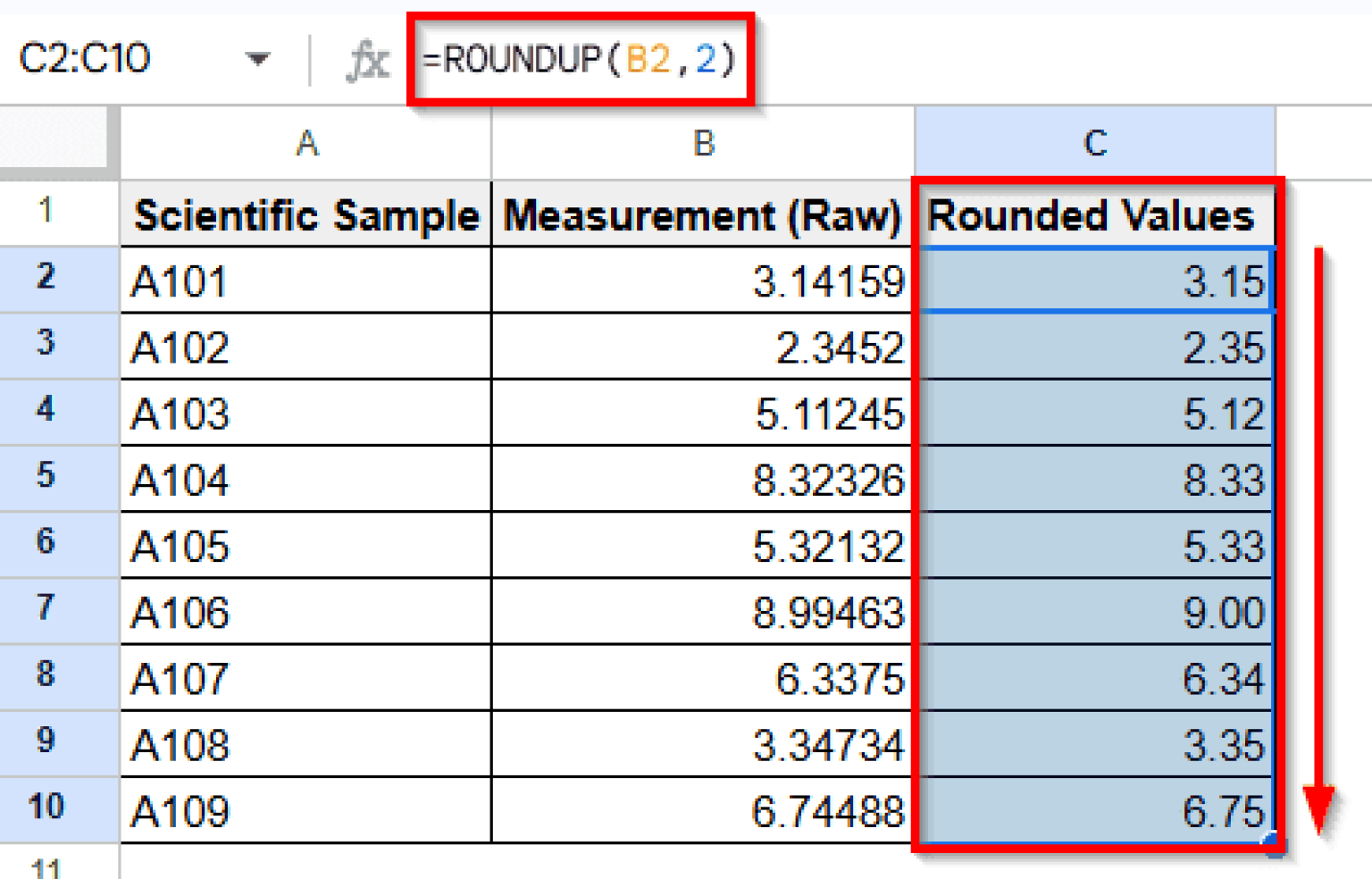Viewport: 1372px width, 879px height.
Task: Click rounded value cell 9.00
Action: pyautogui.click(x=1095, y=613)
